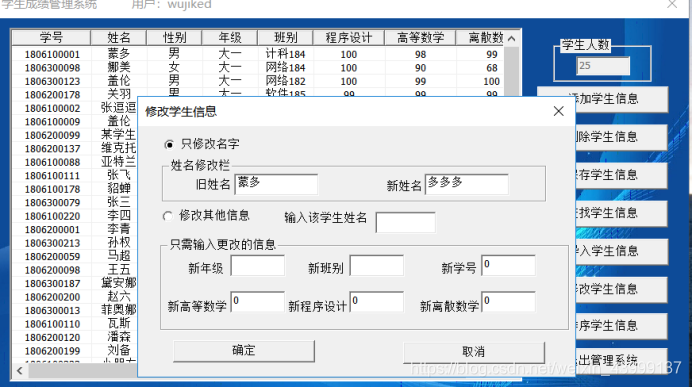Image resolution: width=692 pixels, height=387 pixels.
Task: Select student row 1806100110
Action: point(75,324)
